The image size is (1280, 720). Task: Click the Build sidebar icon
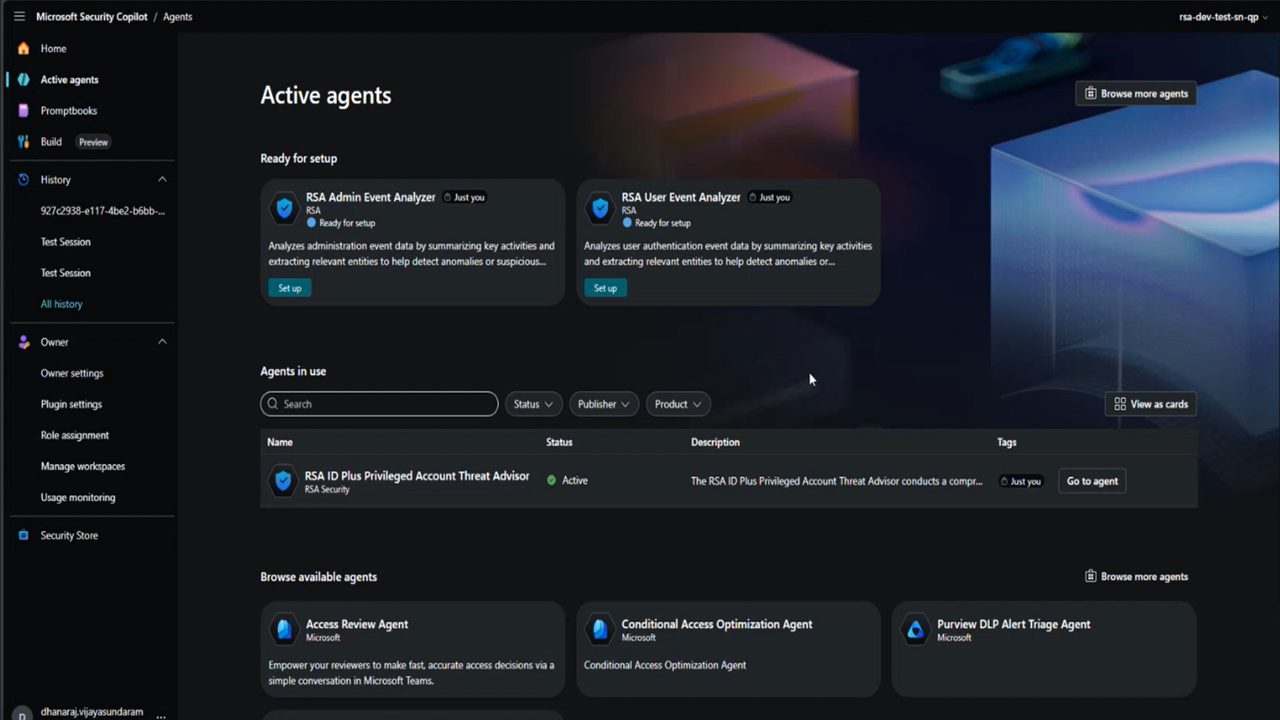[x=23, y=142]
